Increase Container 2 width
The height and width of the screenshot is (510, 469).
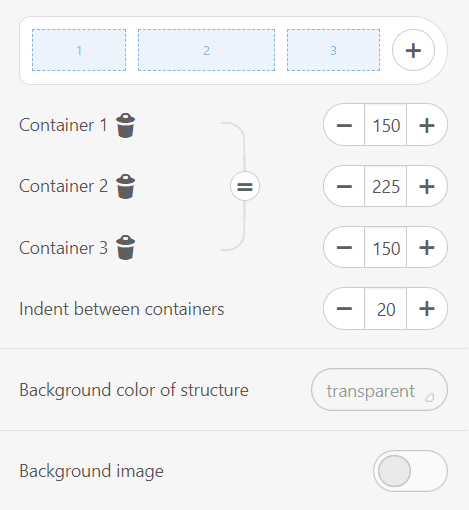click(x=427, y=186)
